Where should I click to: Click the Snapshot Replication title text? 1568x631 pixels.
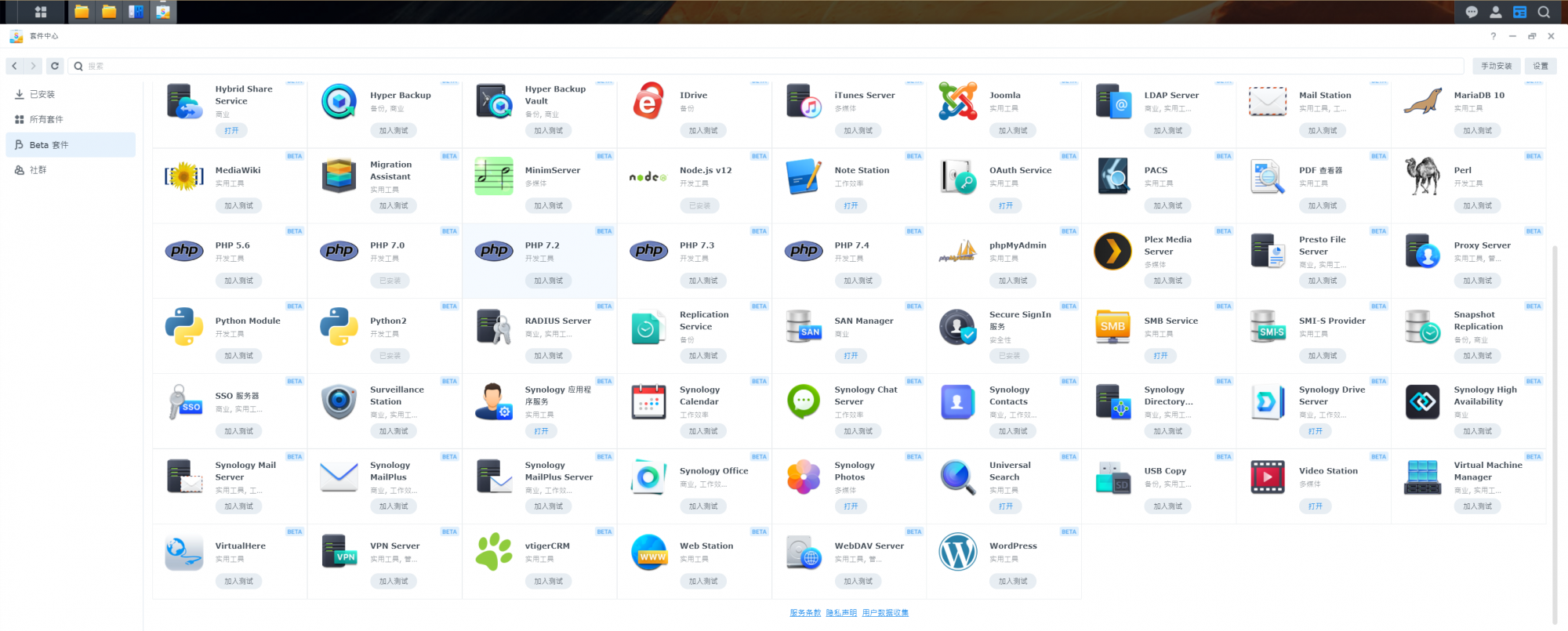pyautogui.click(x=1478, y=321)
